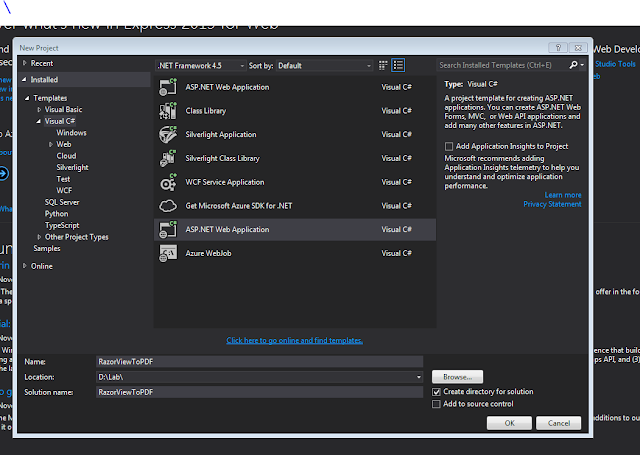Click the Silverlight Class Library template icon
The width and height of the screenshot is (640, 455).
coord(168,158)
